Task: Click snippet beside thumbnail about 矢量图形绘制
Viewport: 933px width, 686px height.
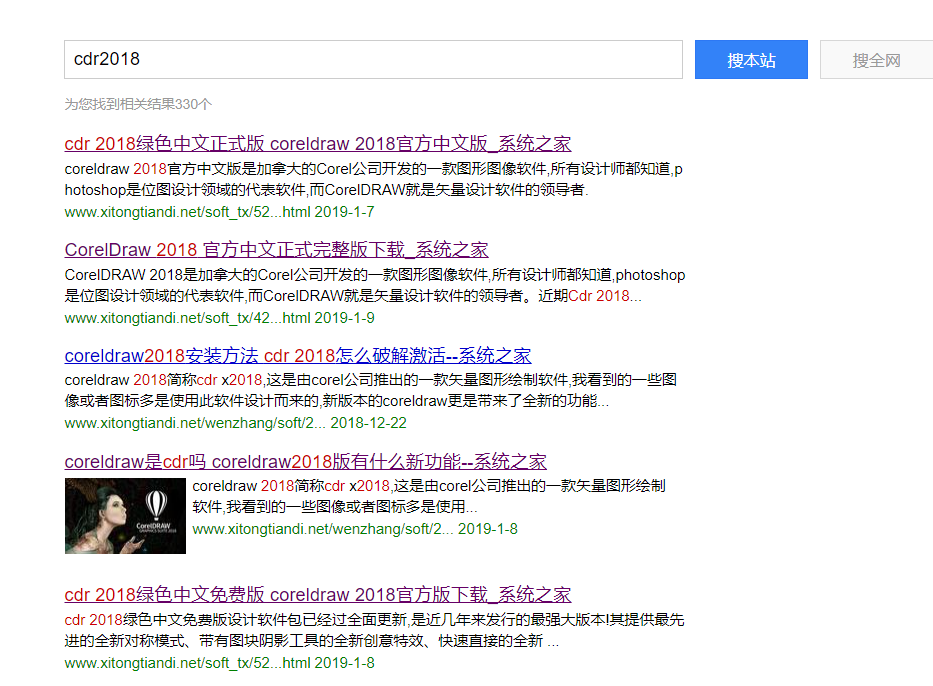Action: tap(428, 497)
